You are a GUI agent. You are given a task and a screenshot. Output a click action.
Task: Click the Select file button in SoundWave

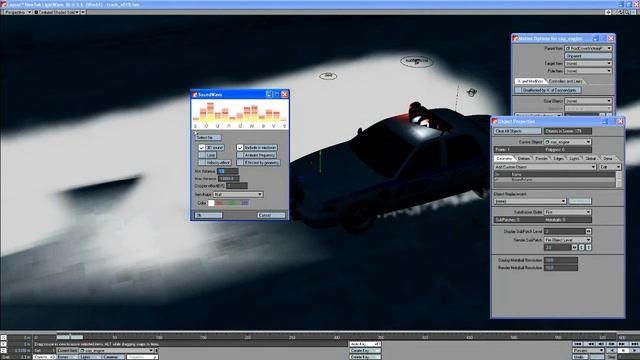pyautogui.click(x=208, y=138)
